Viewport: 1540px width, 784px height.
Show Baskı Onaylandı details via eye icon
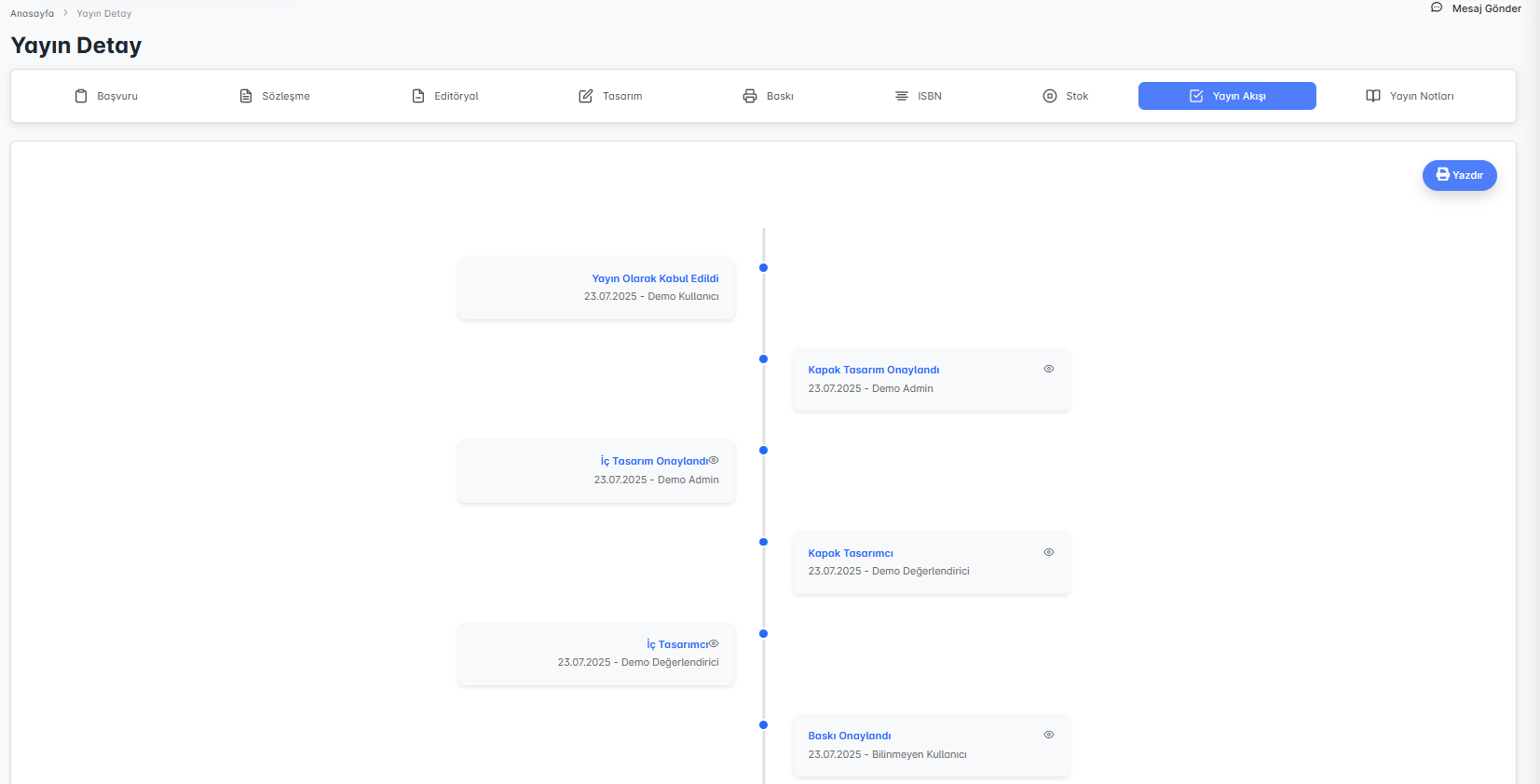[1049, 735]
